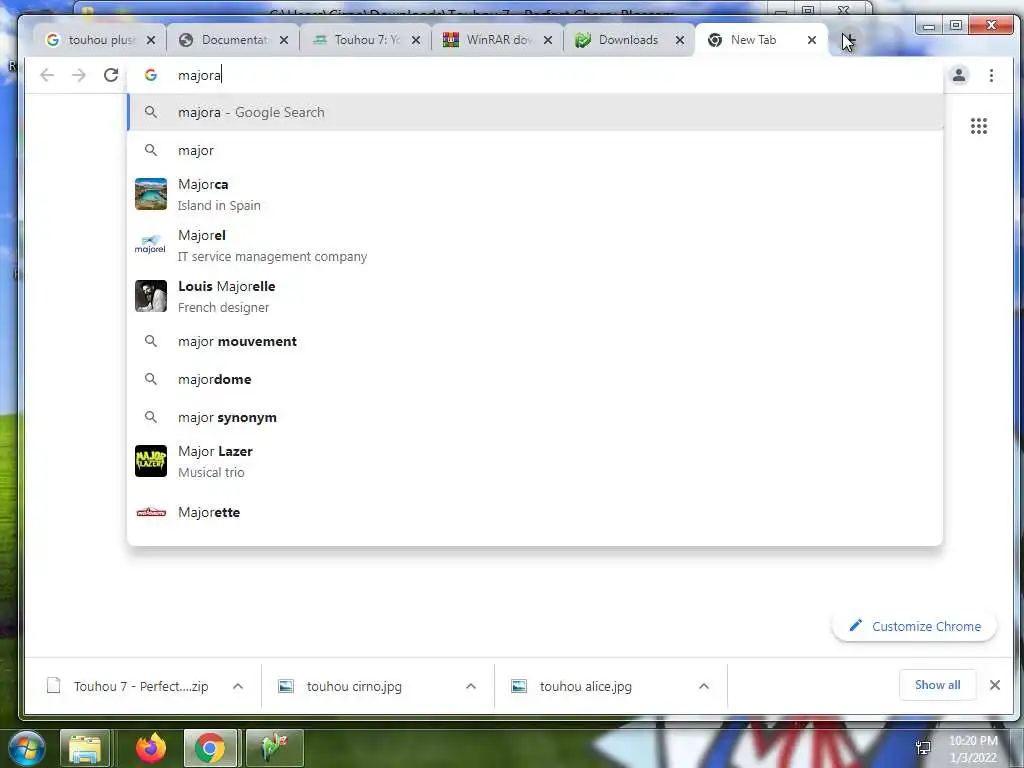Close the WinRAR download tab

pyautogui.click(x=548, y=40)
